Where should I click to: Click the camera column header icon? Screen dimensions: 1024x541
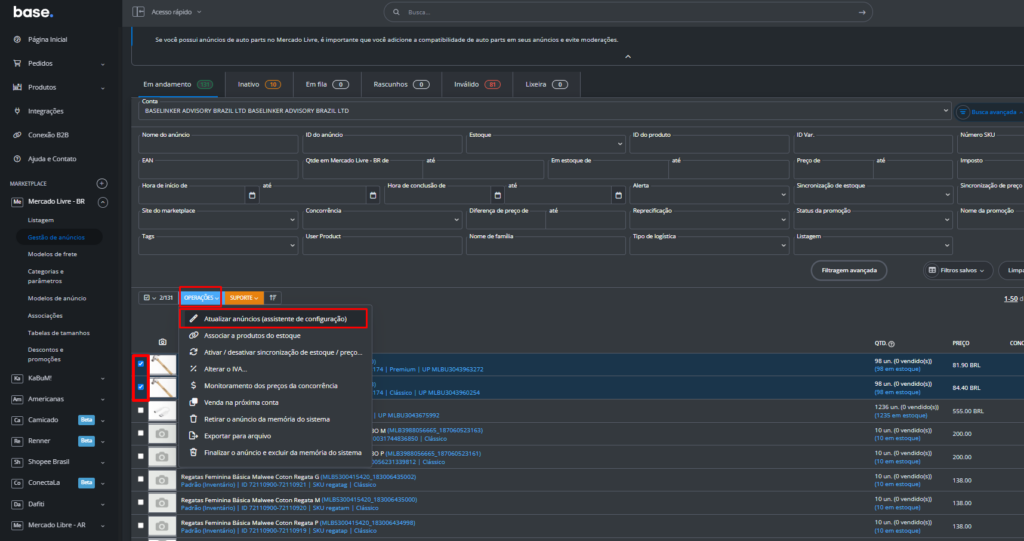pos(163,342)
